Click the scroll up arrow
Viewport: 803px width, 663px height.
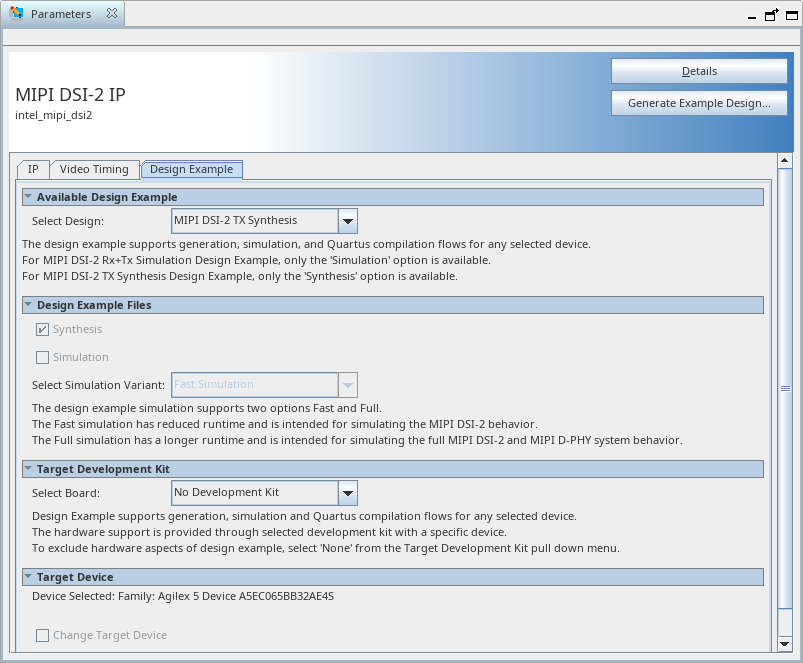coord(785,160)
